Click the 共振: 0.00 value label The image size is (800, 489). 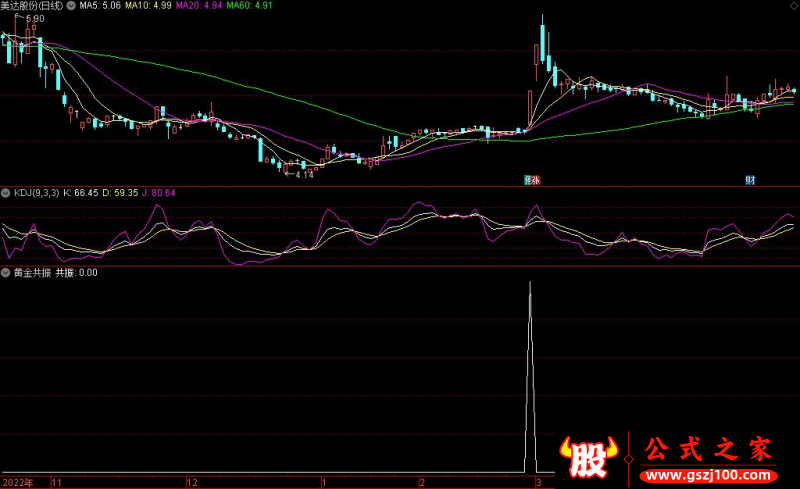76,272
